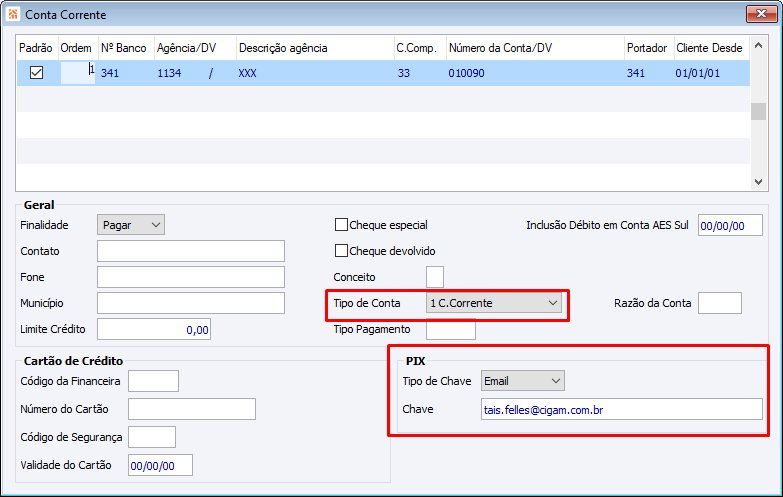Click the account number cell 010090
Image resolution: width=783 pixels, height=497 pixels.
pos(466,73)
